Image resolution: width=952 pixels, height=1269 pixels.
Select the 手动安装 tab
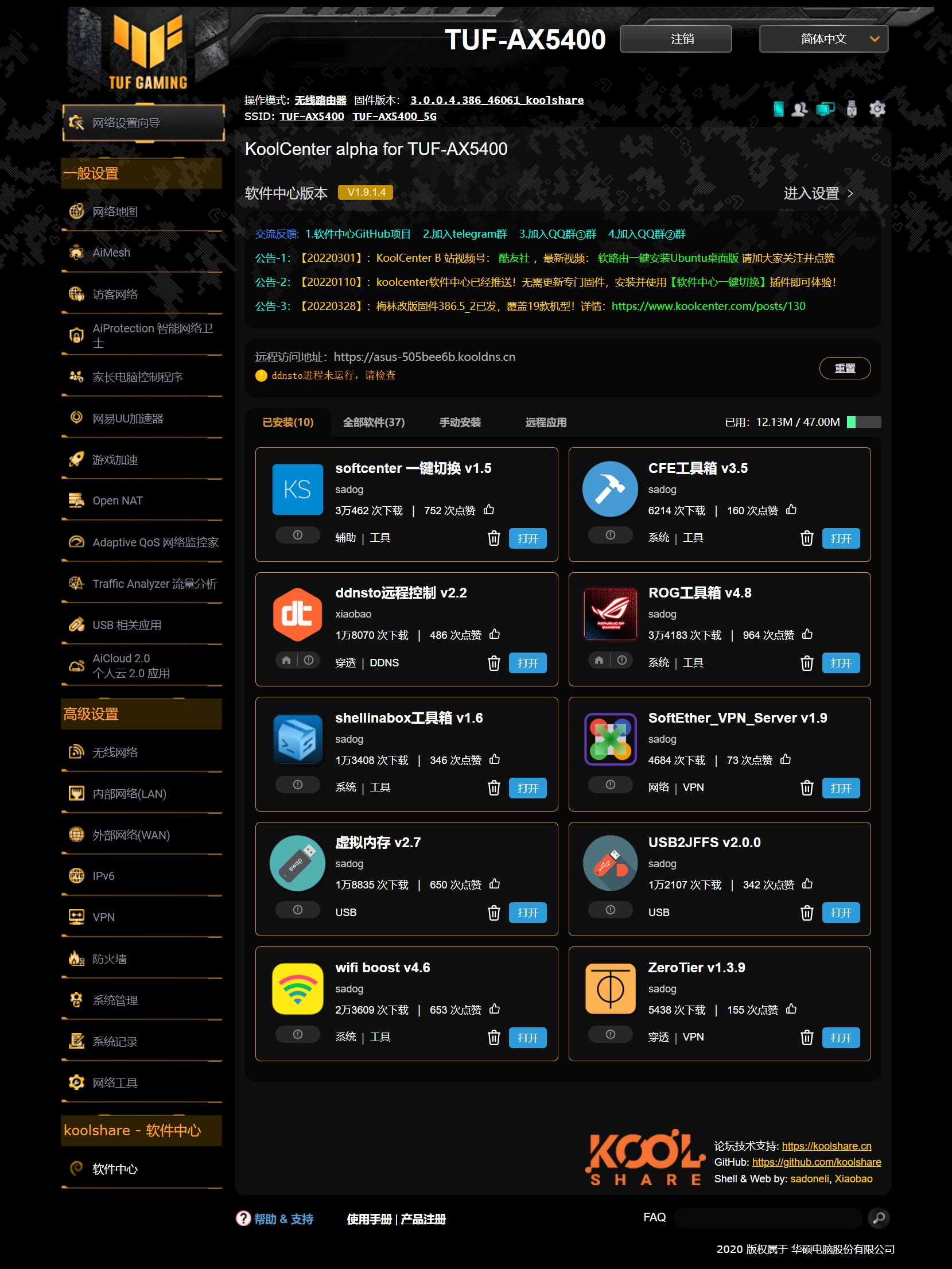pos(460,422)
